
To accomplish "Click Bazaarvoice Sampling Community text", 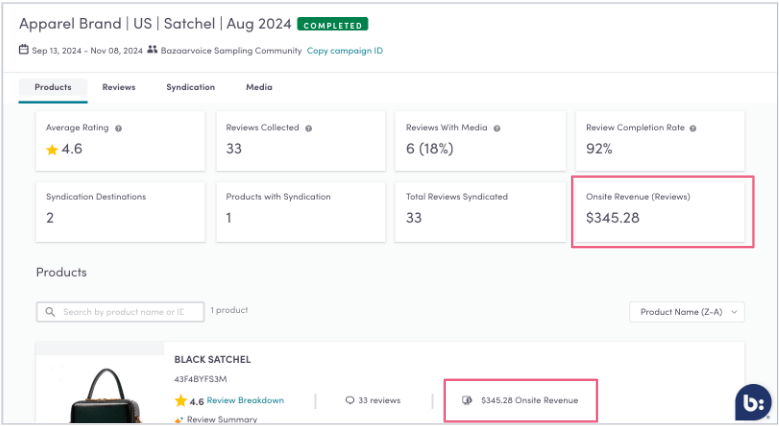I will [x=231, y=51].
